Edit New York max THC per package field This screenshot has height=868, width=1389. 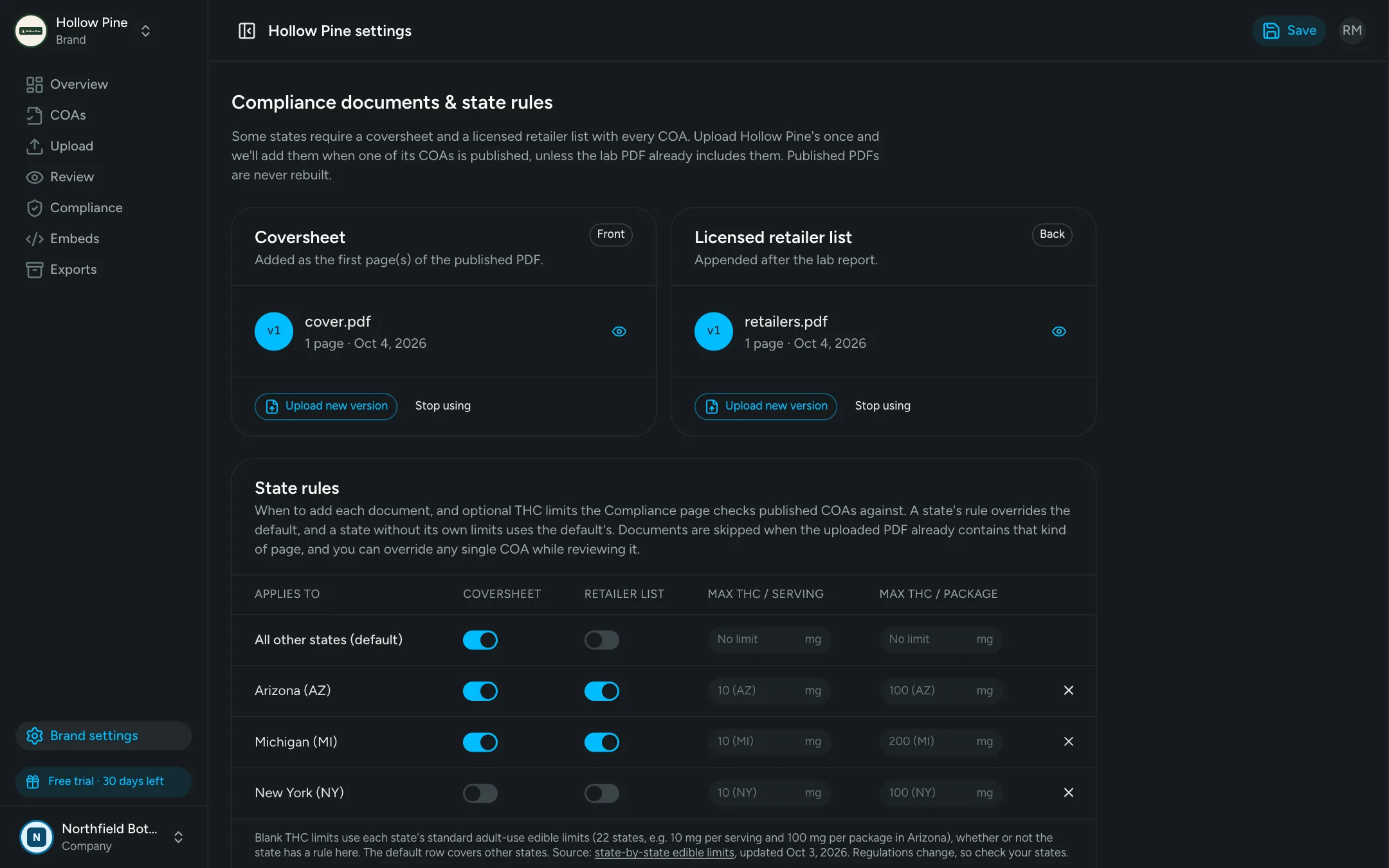point(941,793)
